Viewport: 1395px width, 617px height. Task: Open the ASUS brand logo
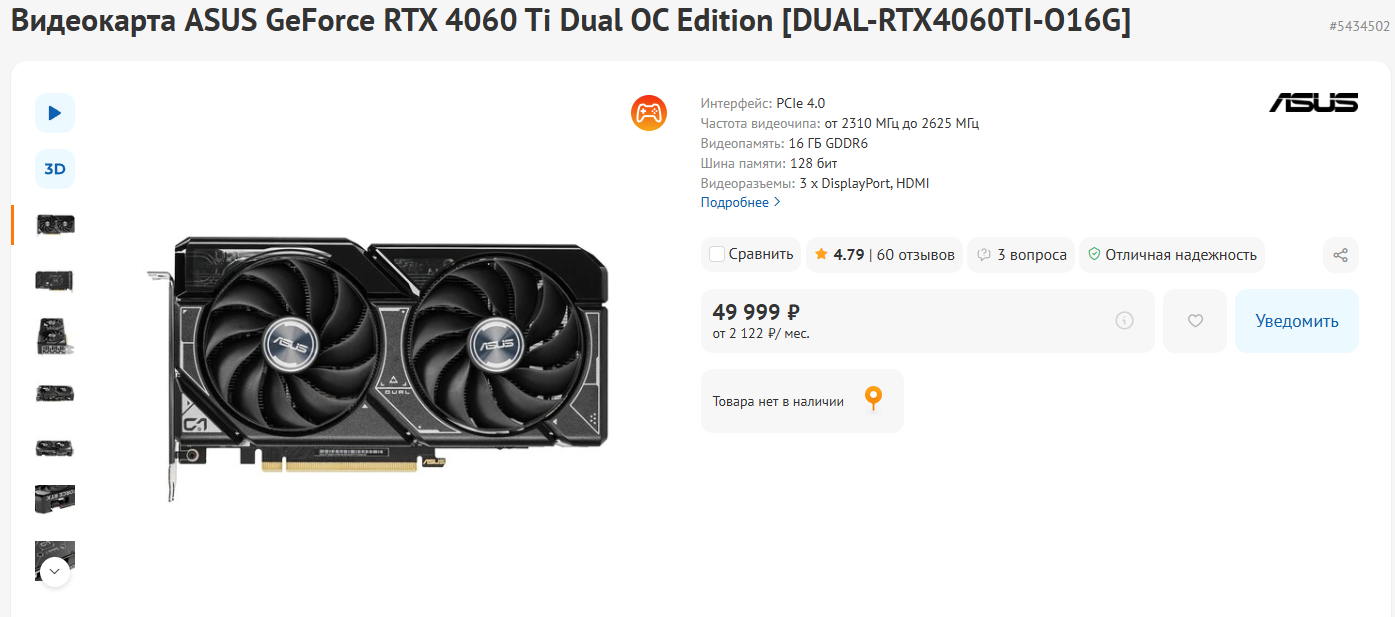(x=1313, y=102)
